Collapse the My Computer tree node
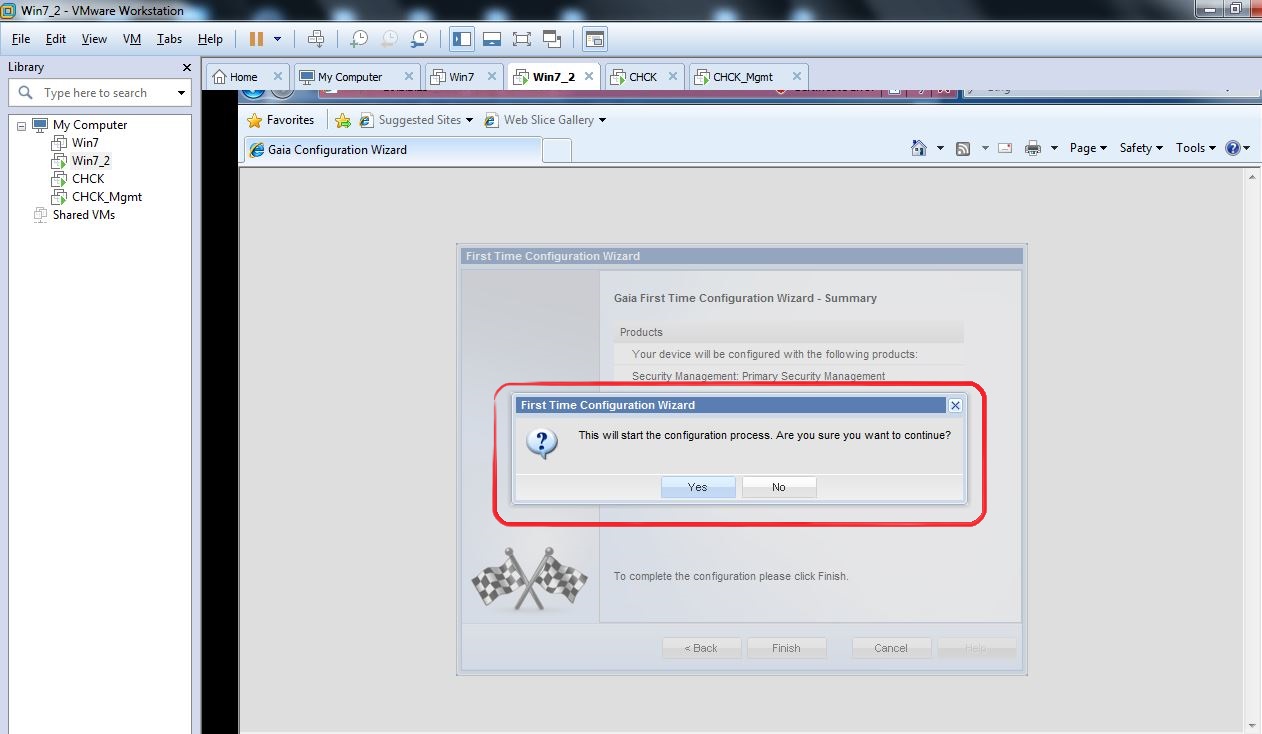The width and height of the screenshot is (1262, 734). 21,126
